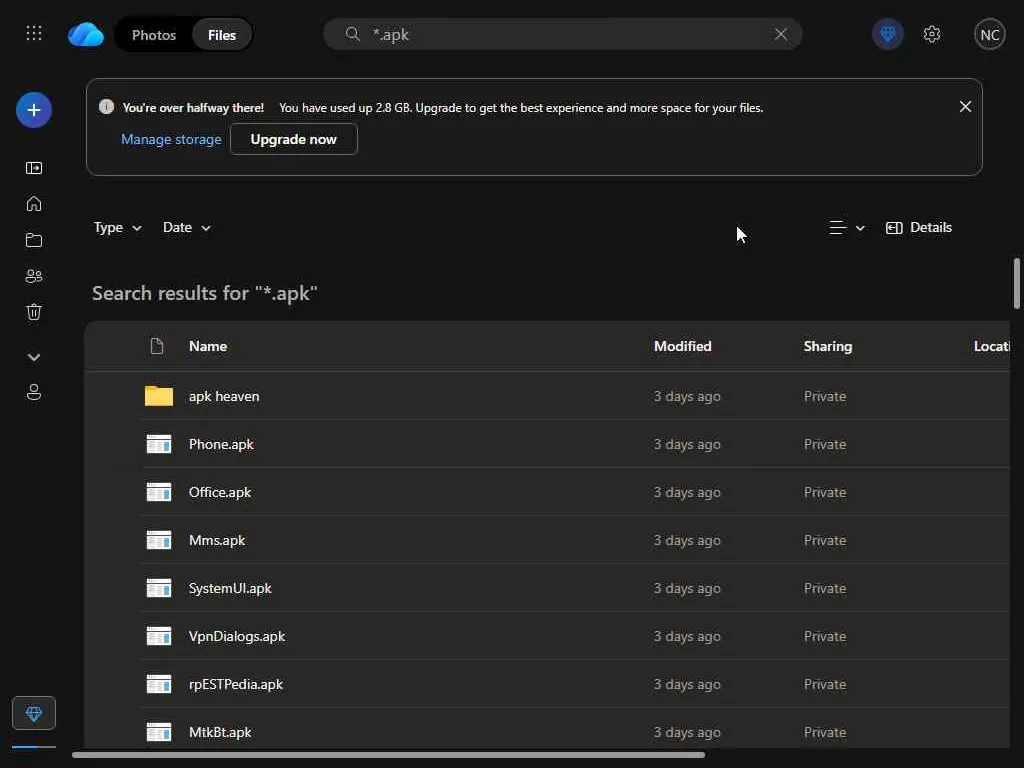
Task: Click the *.apk search input field
Action: (560, 34)
